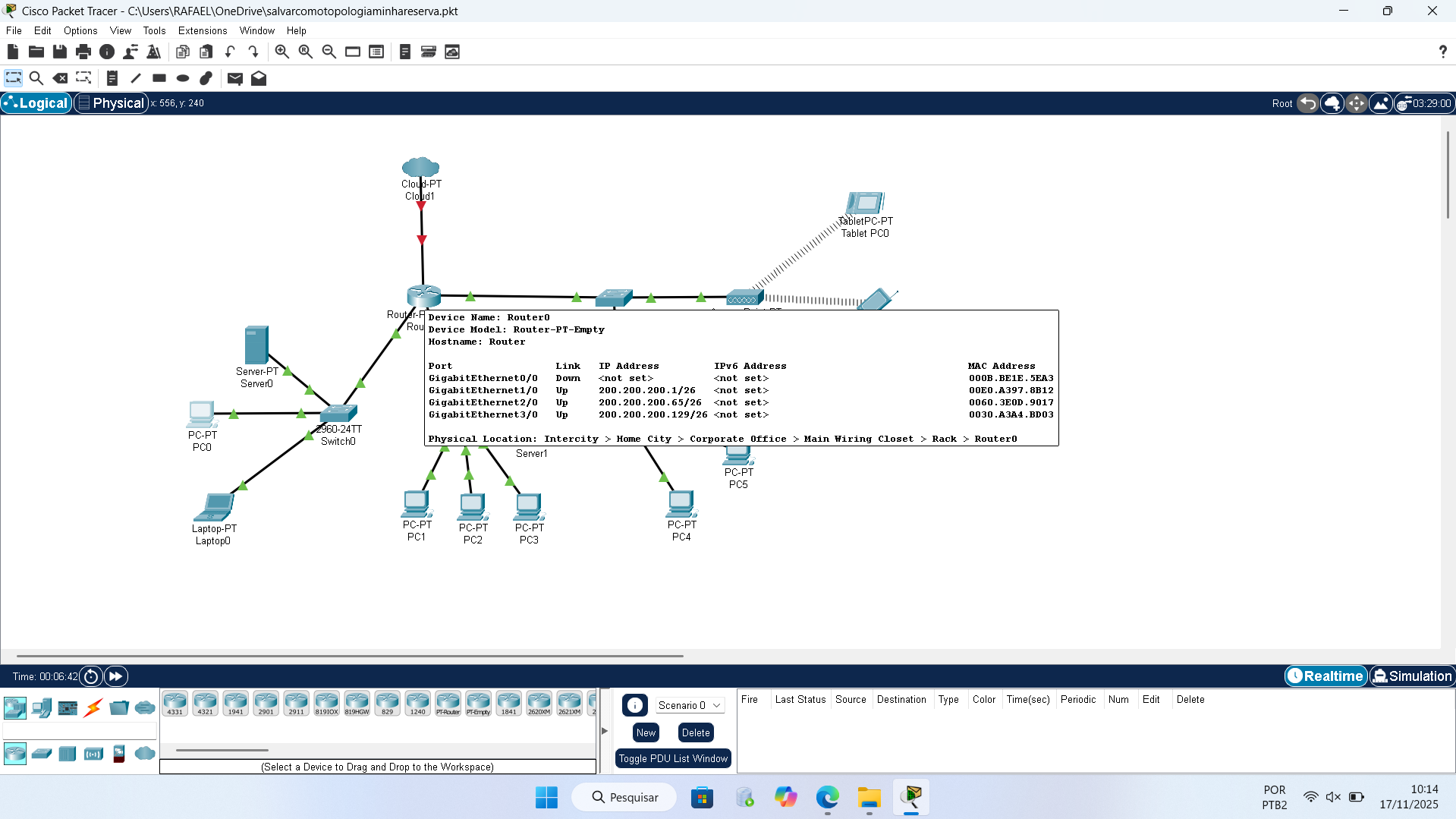Open the File menu
This screenshot has height=819, width=1456.
14,30
